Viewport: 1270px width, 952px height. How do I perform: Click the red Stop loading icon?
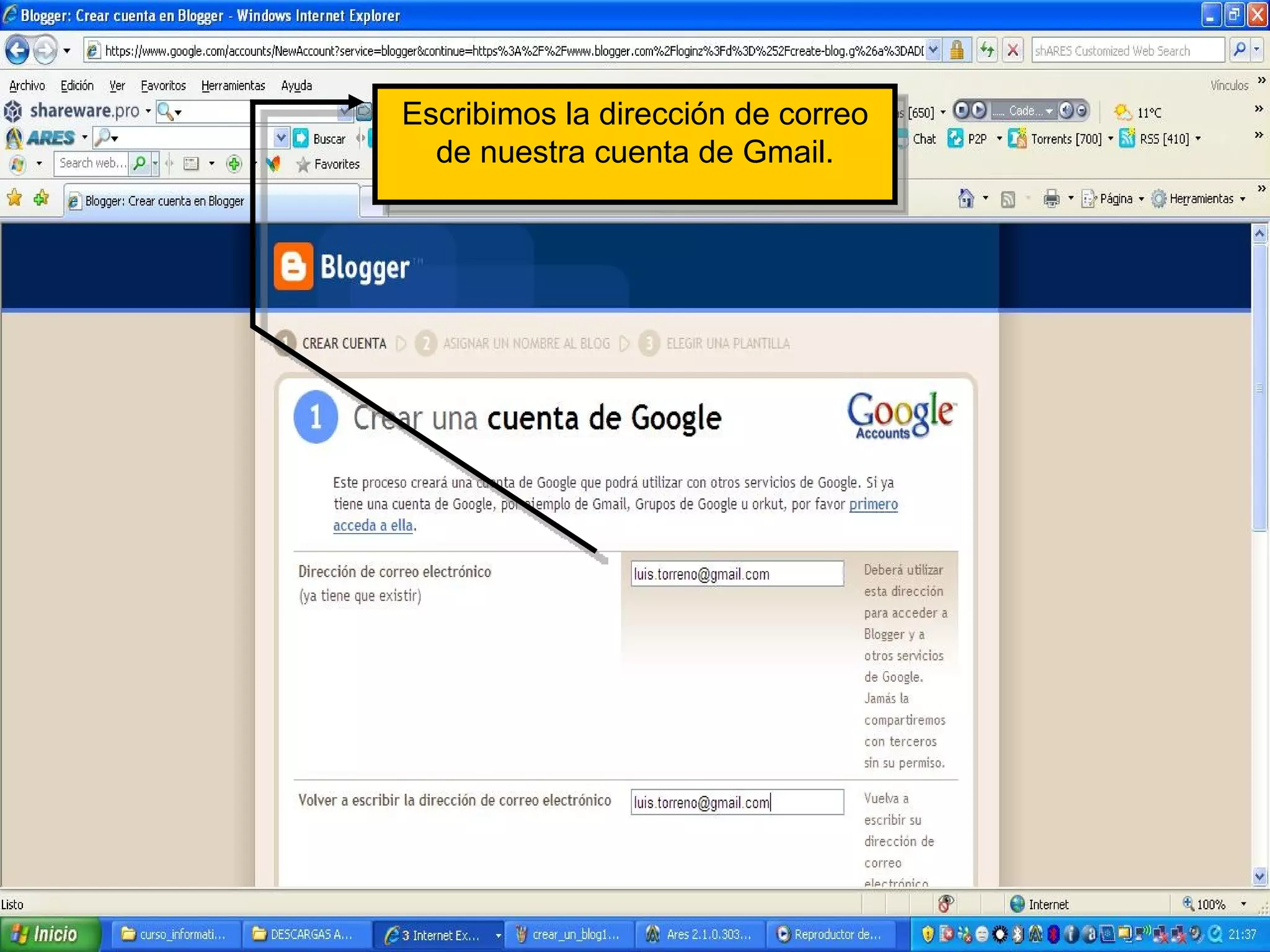click(x=1012, y=50)
